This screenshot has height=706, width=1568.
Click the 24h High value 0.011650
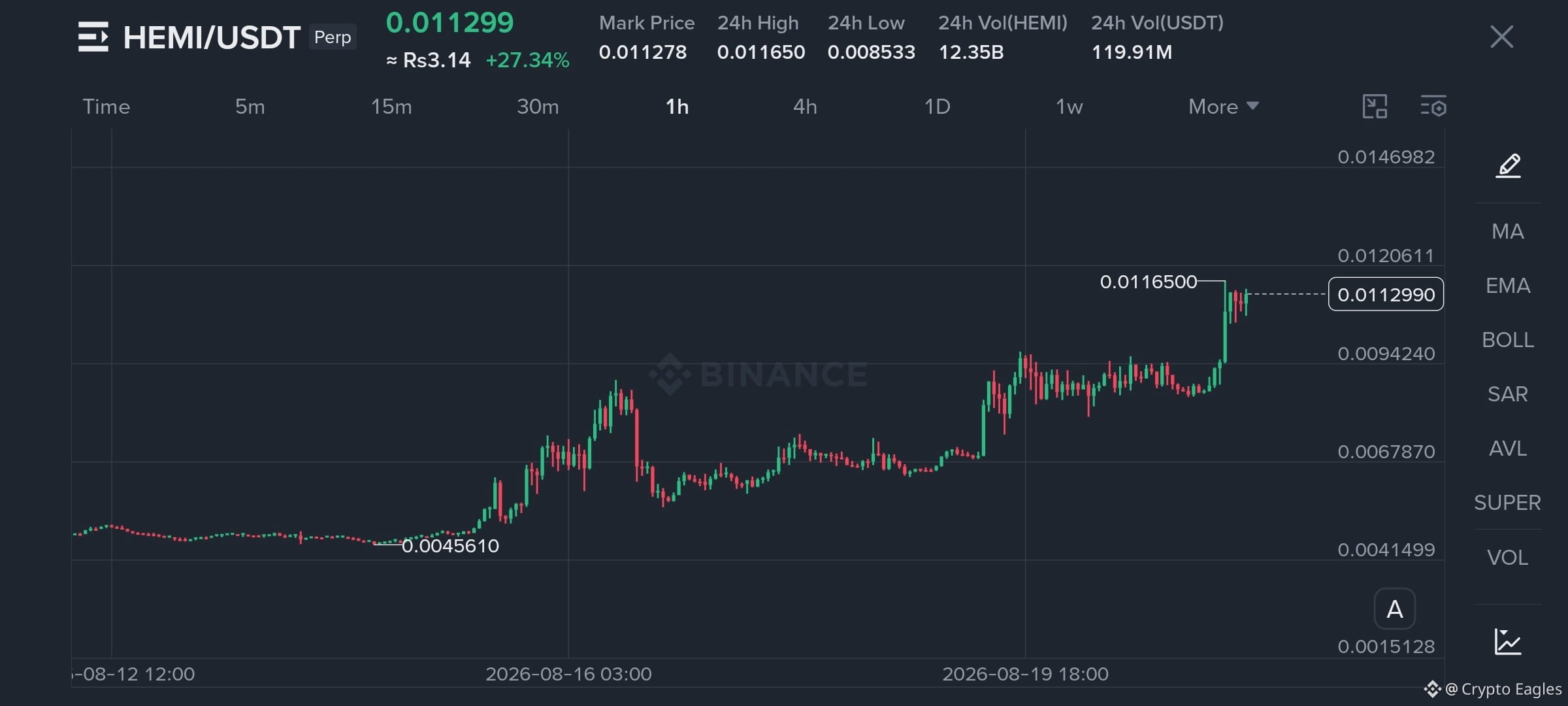(x=761, y=52)
